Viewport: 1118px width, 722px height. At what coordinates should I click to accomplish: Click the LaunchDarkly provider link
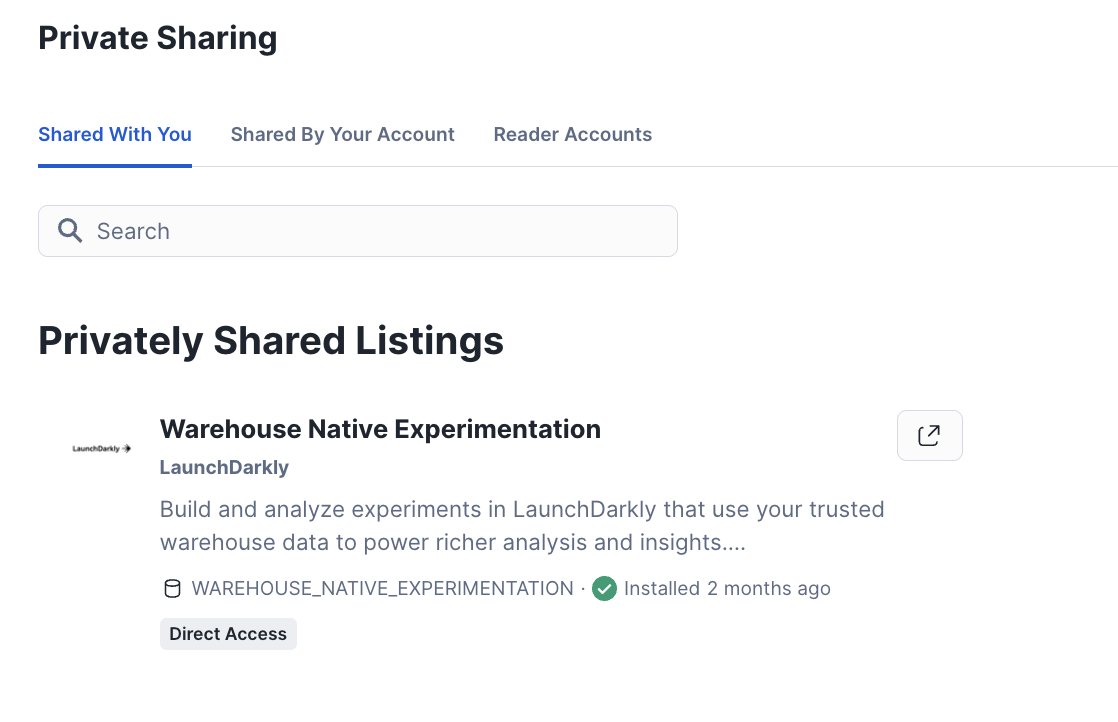(x=224, y=467)
